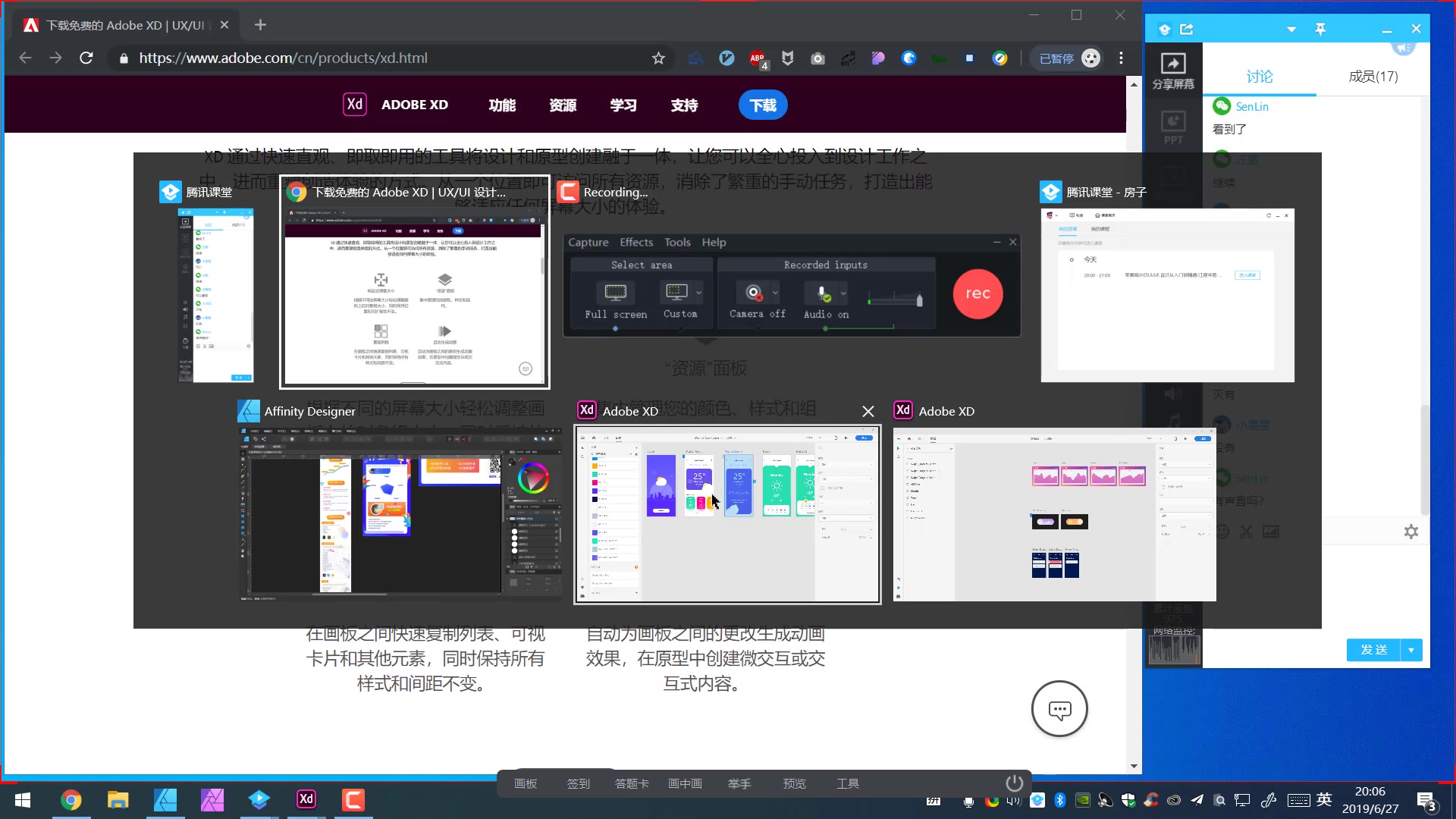The image size is (1456, 819).
Task: Click the 英 input language indicator
Action: 1324,799
